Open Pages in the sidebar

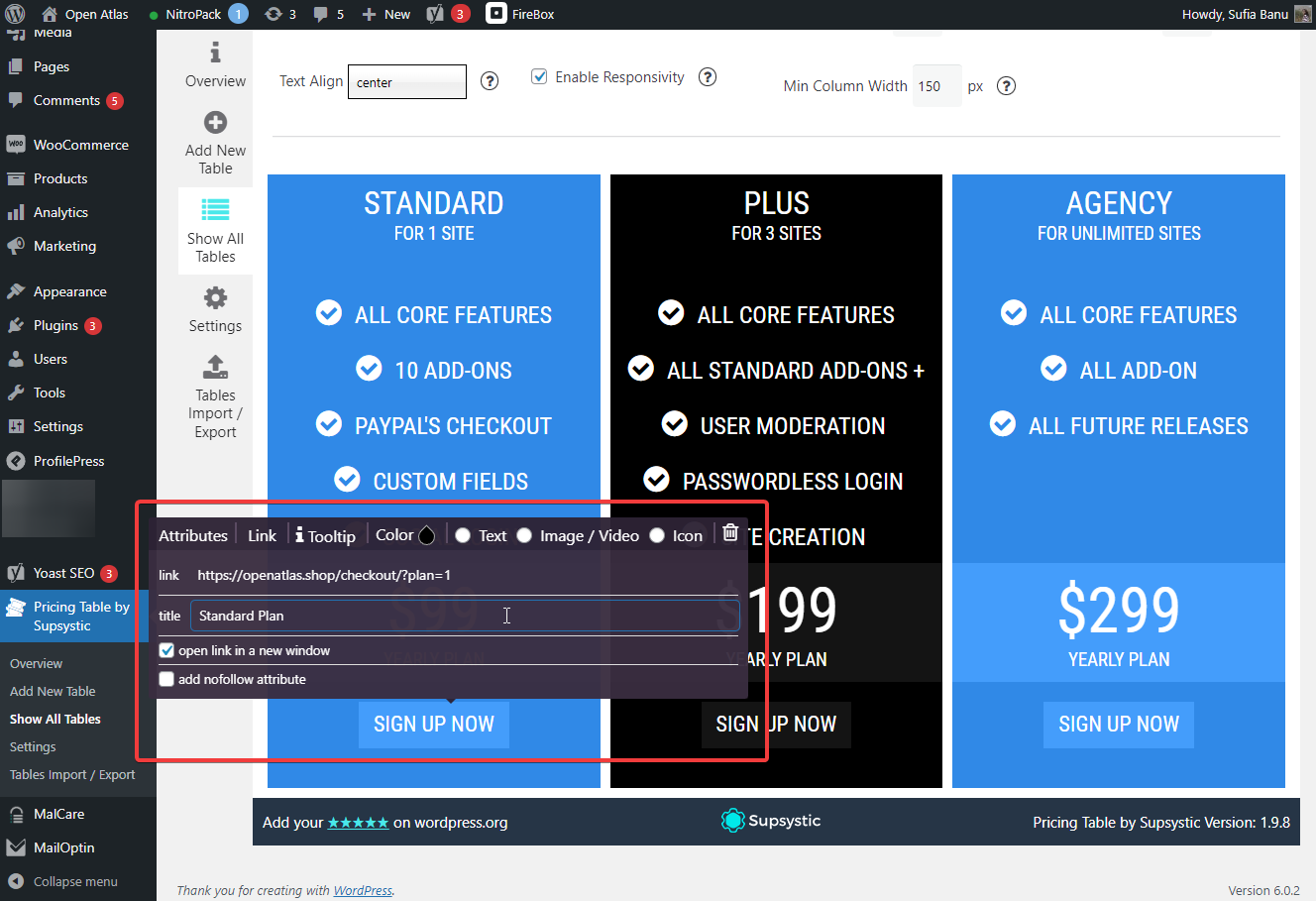coord(52,66)
